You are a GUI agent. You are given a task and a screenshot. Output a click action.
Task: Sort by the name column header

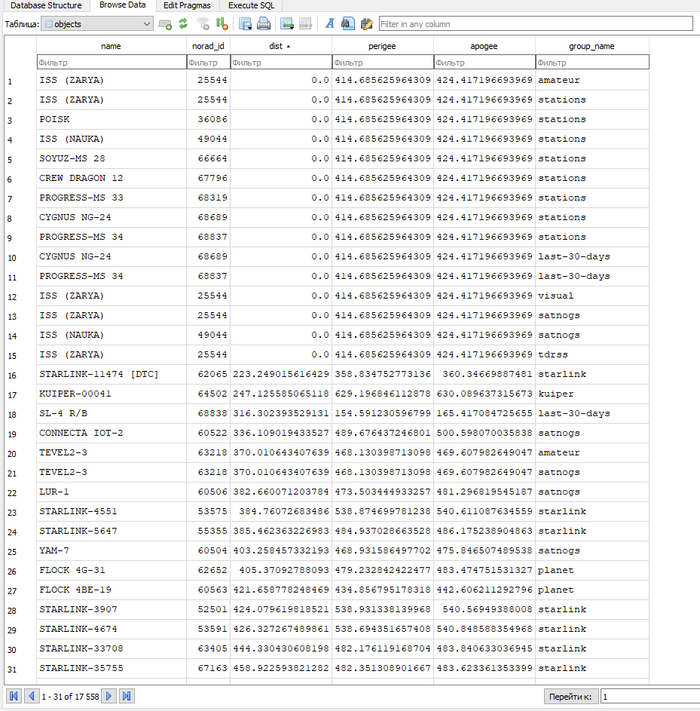pyautogui.click(x=112, y=46)
